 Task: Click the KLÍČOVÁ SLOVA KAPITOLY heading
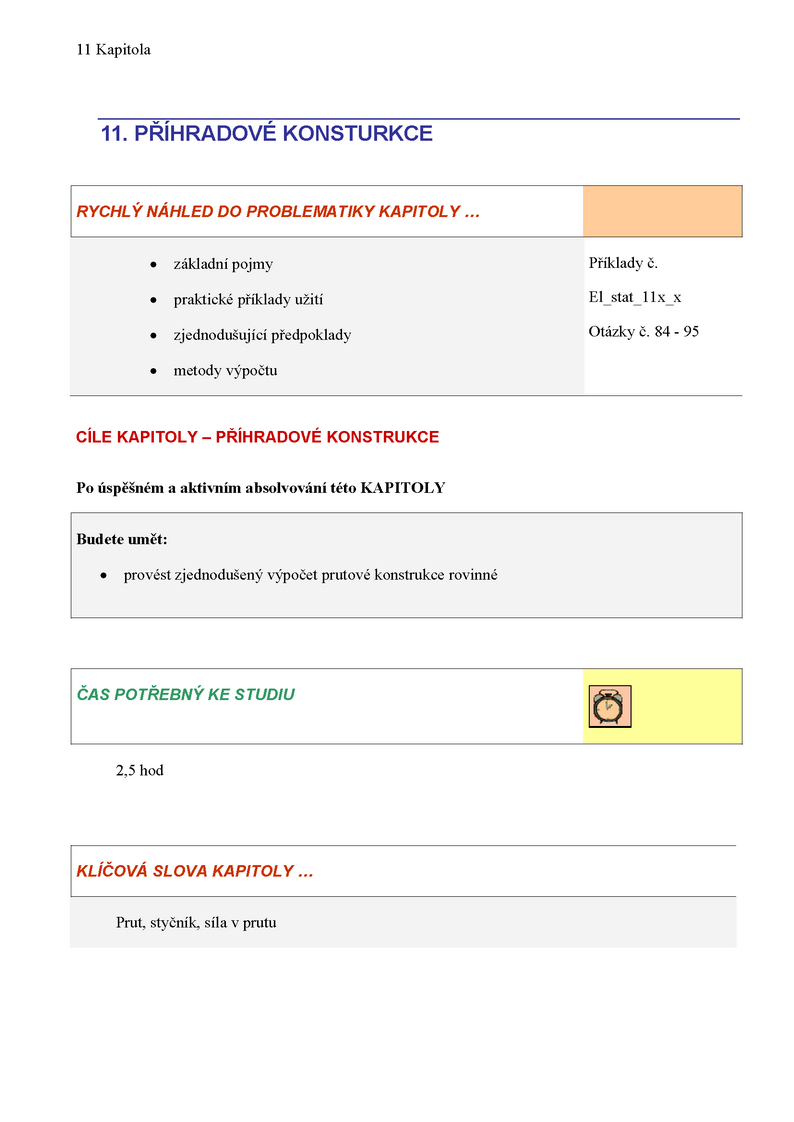coord(195,872)
